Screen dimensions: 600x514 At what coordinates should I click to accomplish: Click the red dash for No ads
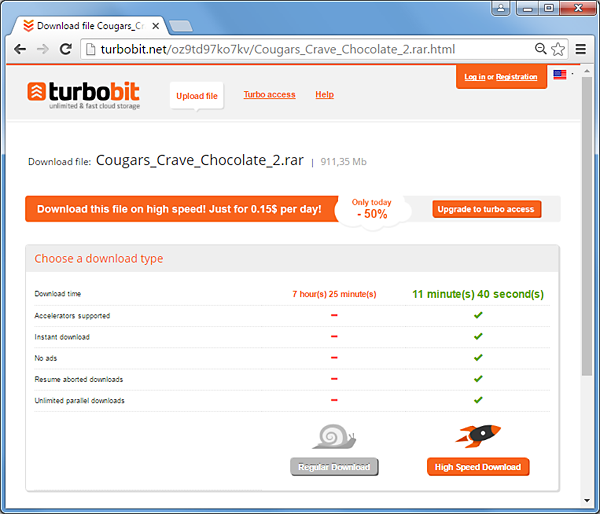[x=334, y=358]
